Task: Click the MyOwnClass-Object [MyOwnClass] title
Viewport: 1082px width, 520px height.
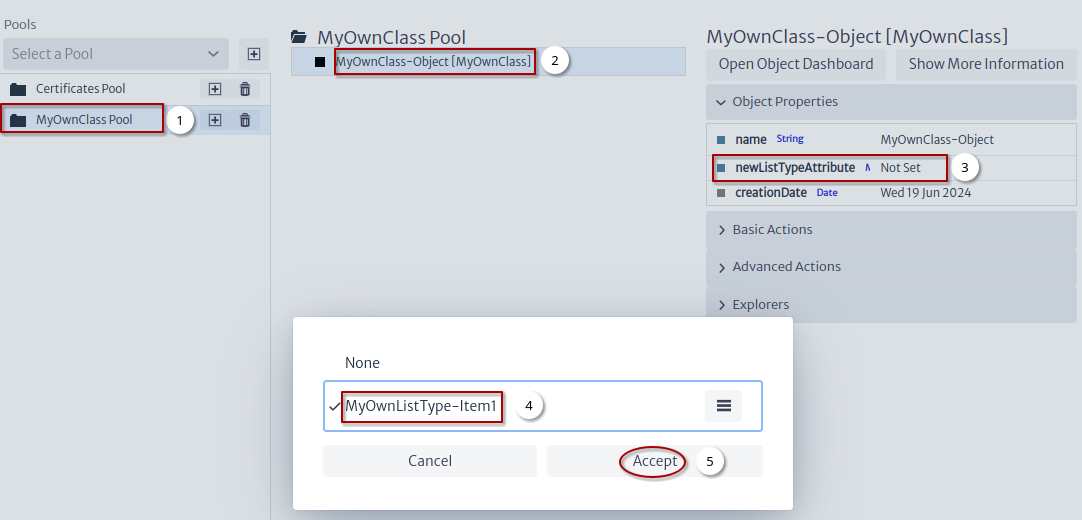Action: click(857, 37)
